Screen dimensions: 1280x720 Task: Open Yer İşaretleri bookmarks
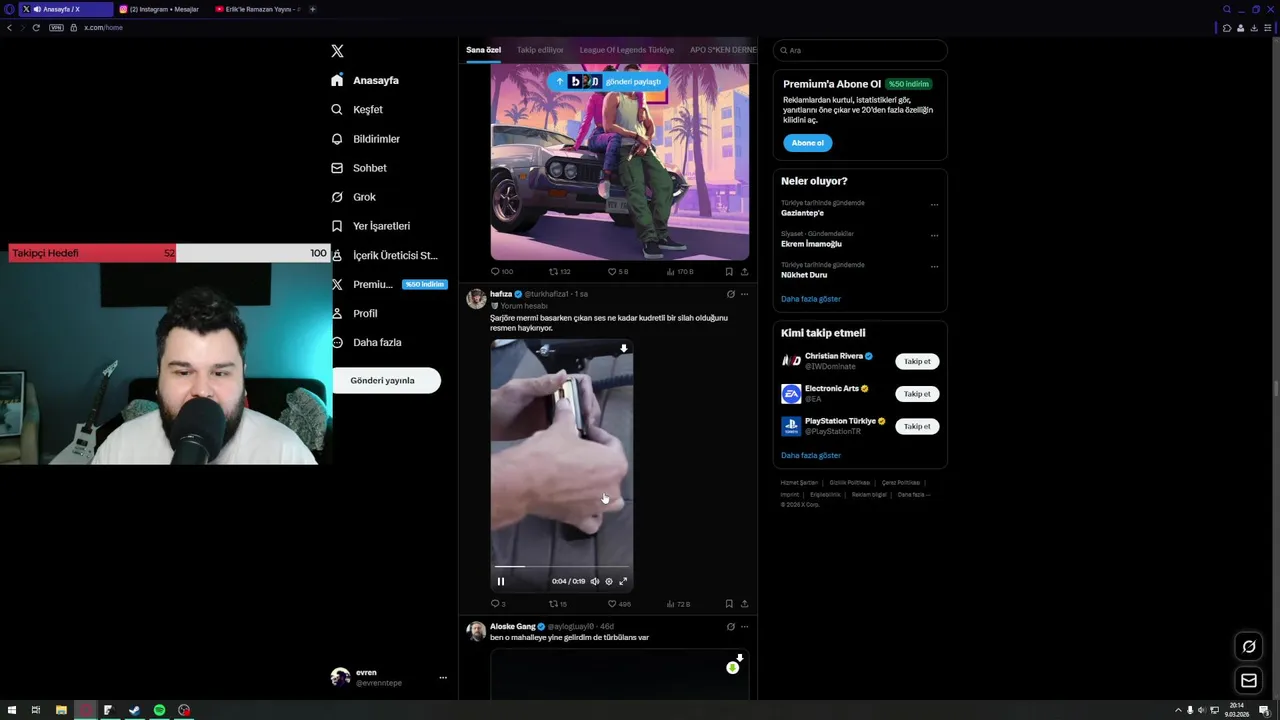[x=370, y=226]
